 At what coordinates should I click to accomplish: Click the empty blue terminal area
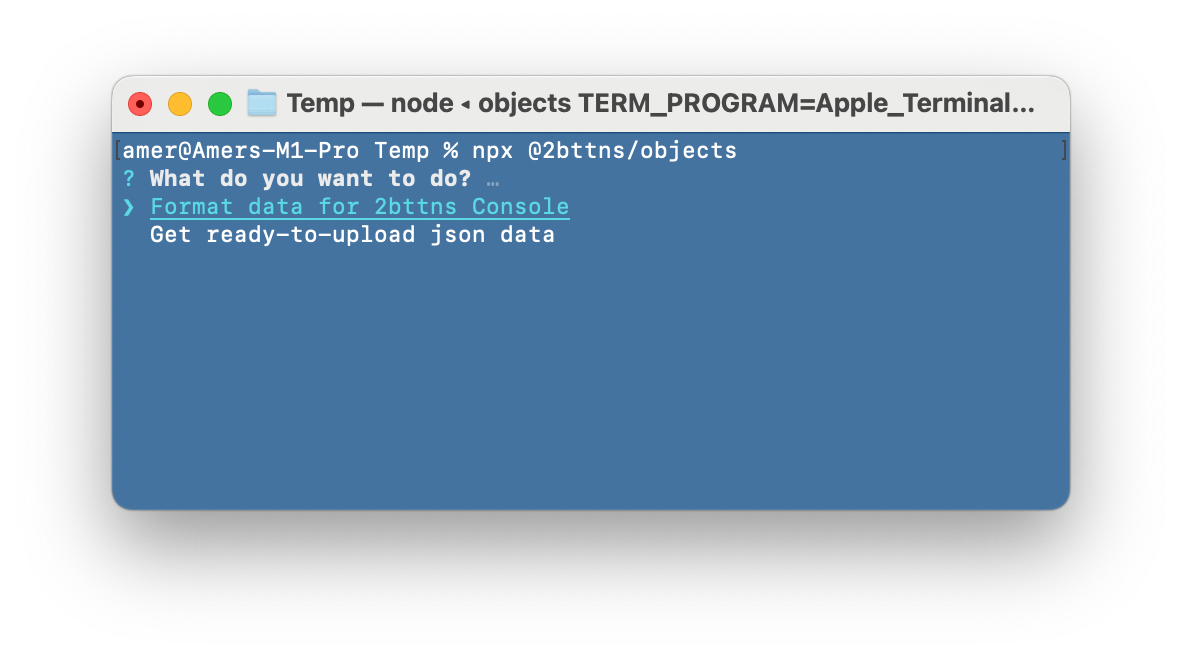point(591,377)
